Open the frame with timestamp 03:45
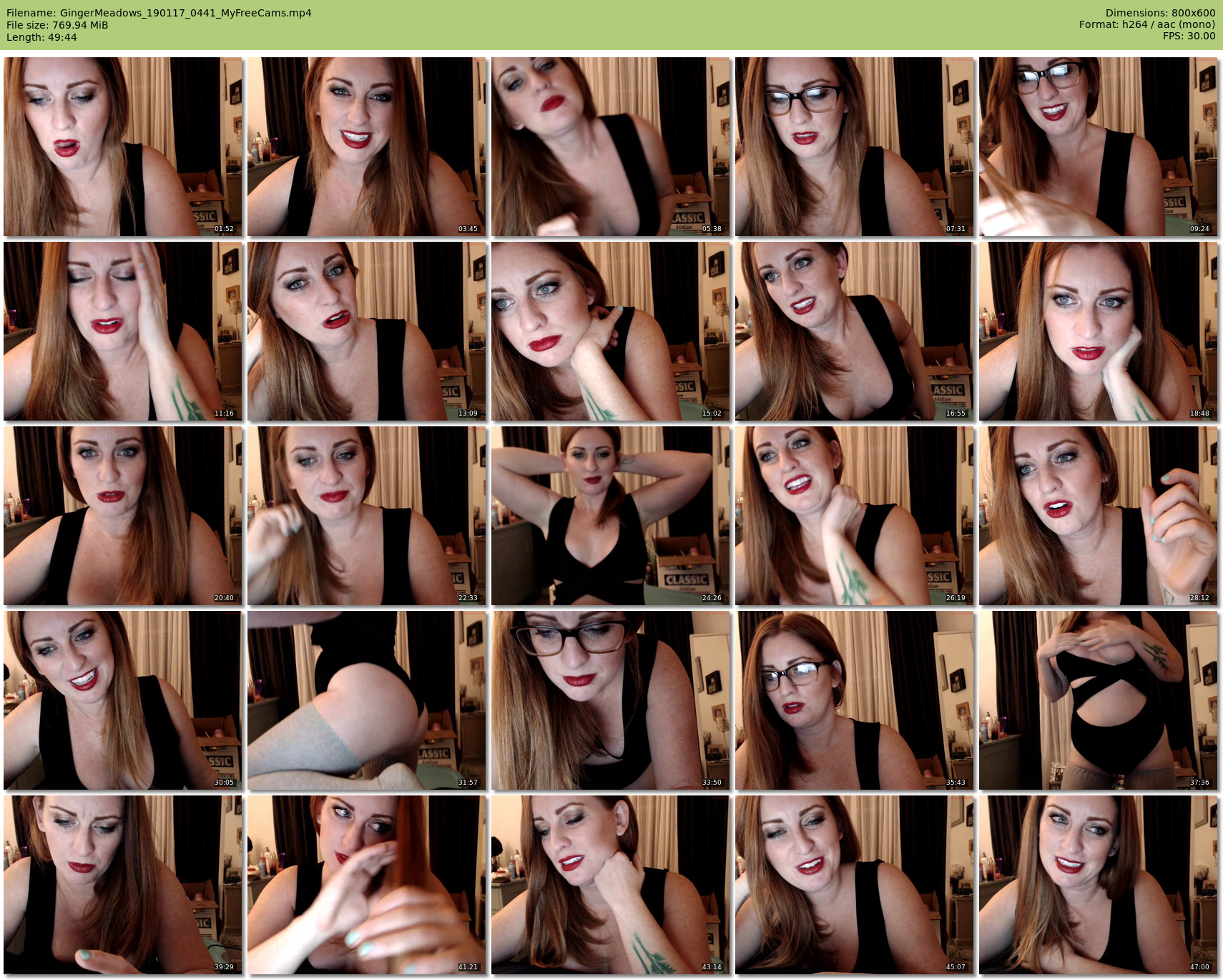The width and height of the screenshot is (1223, 980). (x=367, y=147)
